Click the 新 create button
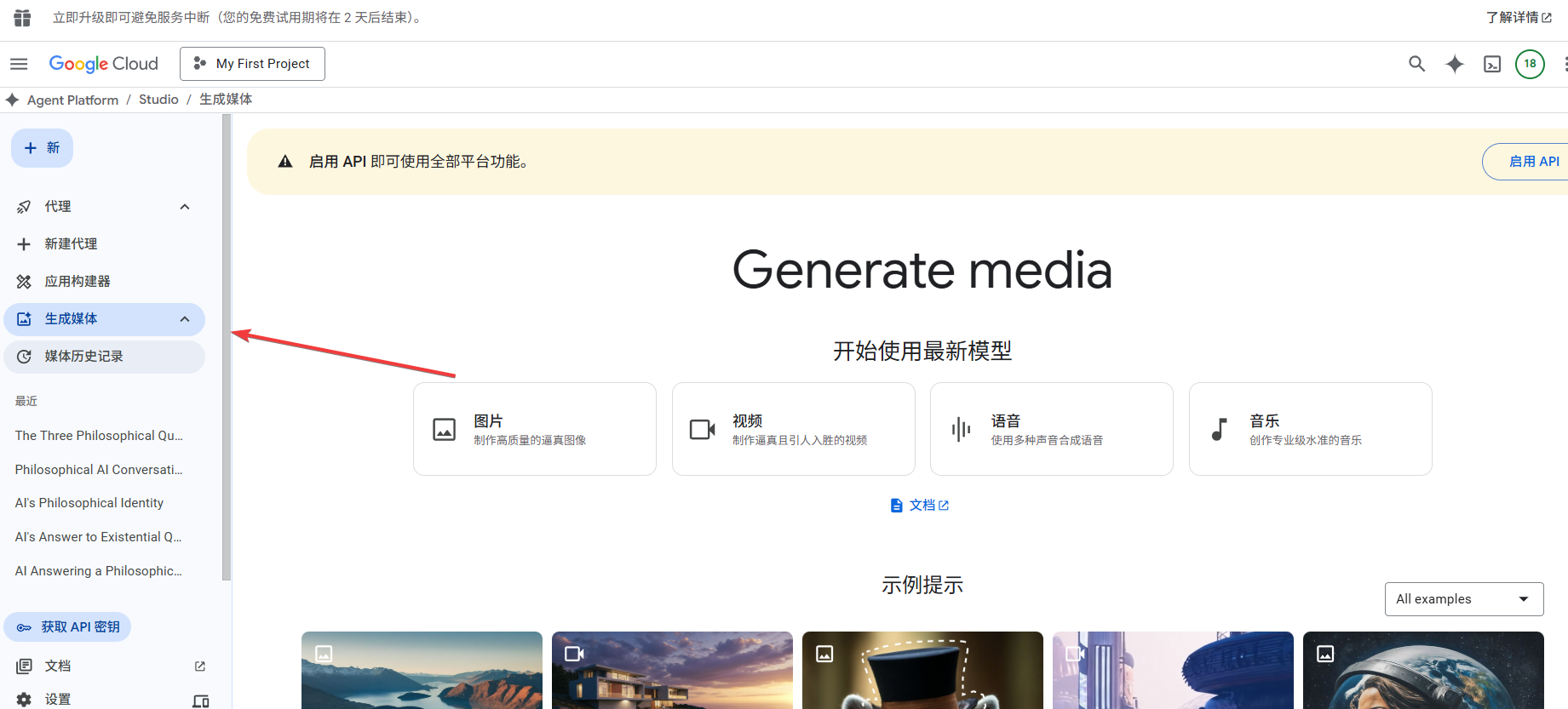The width and height of the screenshot is (1568, 709). [42, 148]
